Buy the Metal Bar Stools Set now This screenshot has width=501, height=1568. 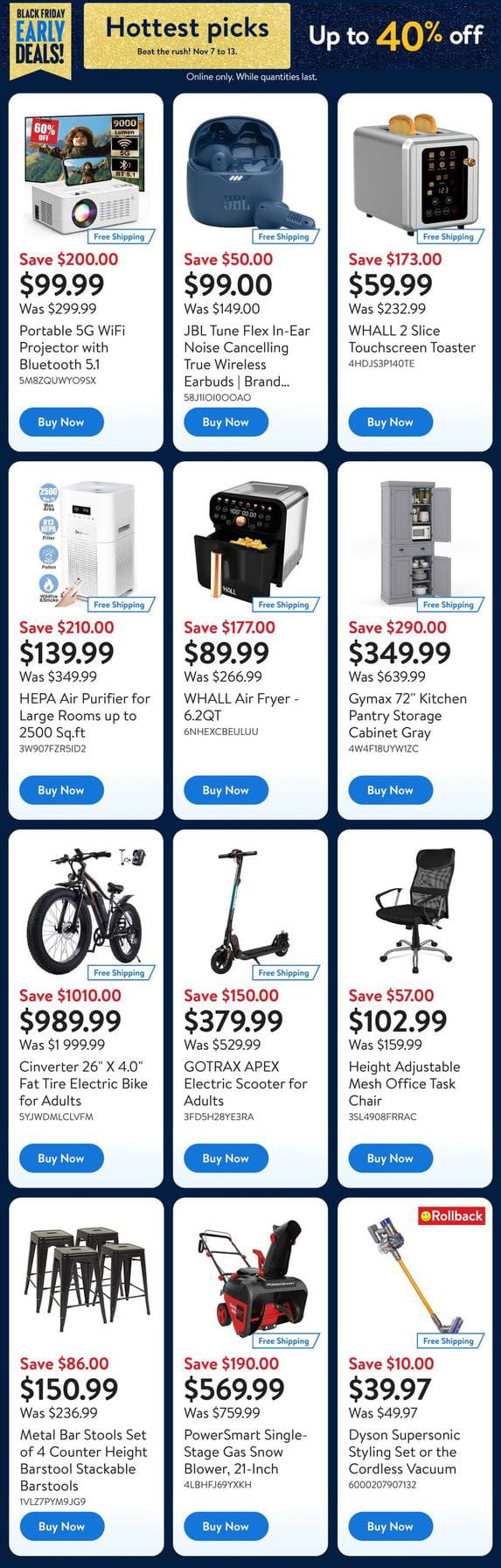(x=61, y=1526)
